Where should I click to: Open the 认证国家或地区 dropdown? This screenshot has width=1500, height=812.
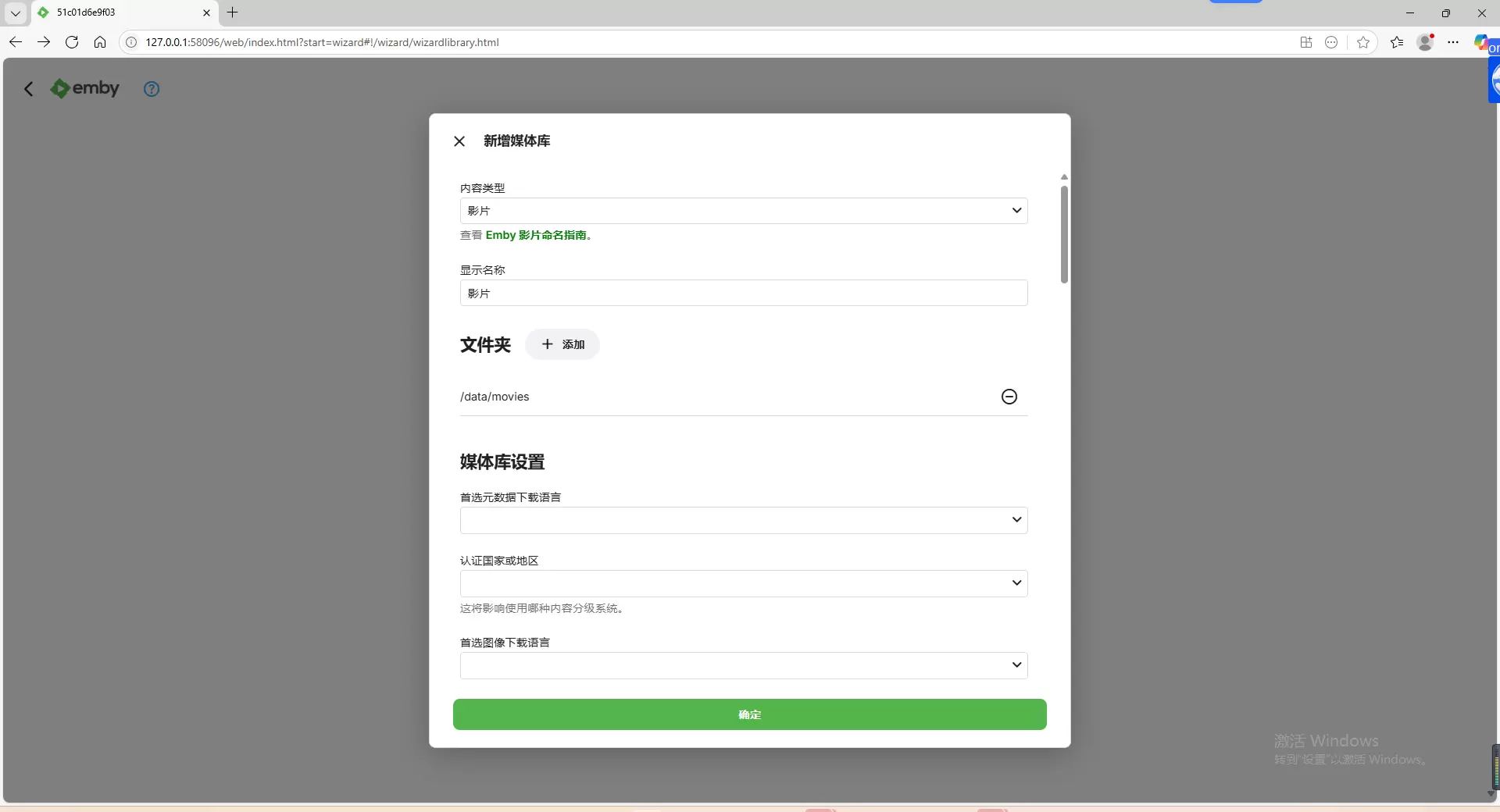743,583
